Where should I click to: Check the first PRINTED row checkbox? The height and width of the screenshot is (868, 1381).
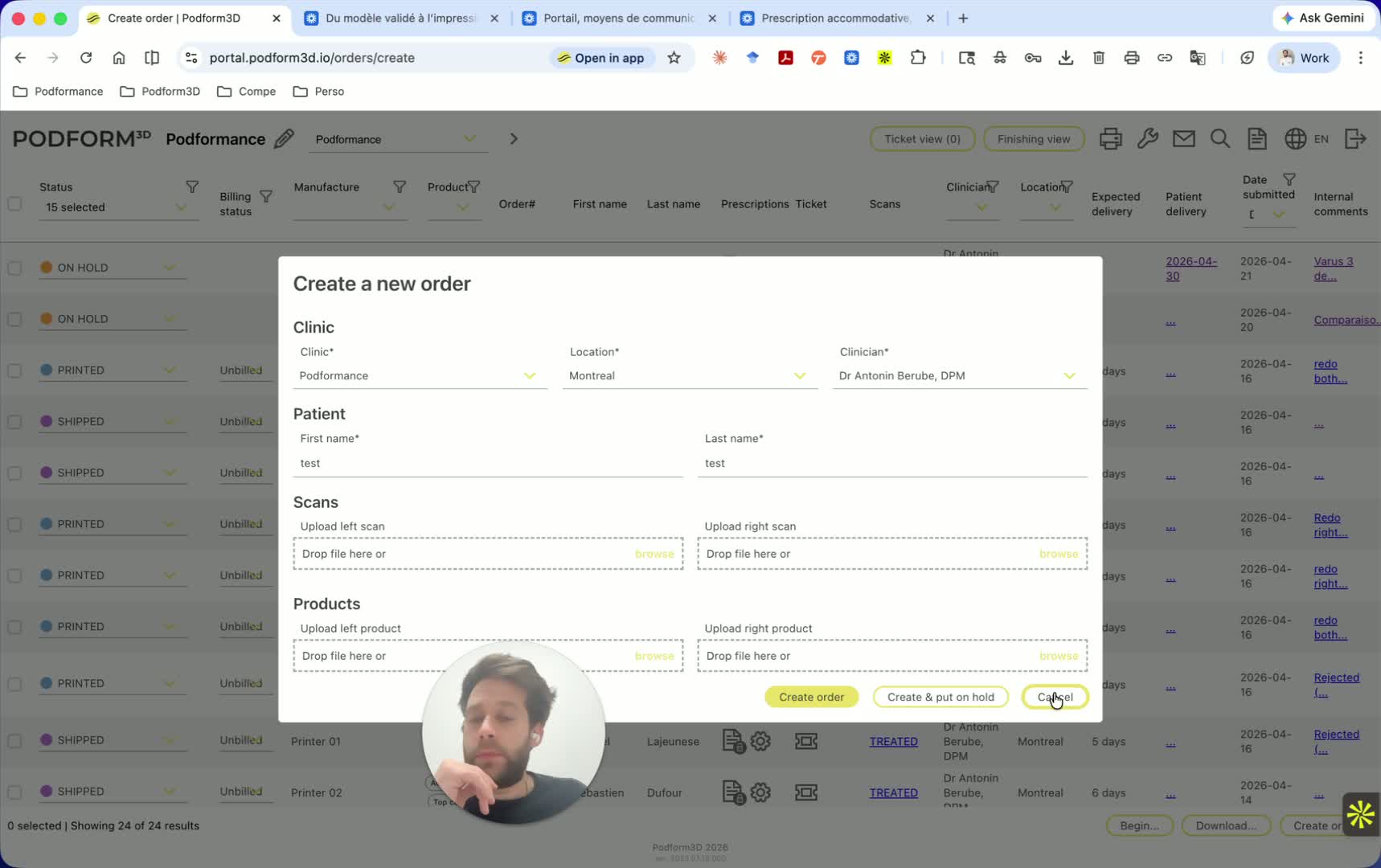[14, 371]
